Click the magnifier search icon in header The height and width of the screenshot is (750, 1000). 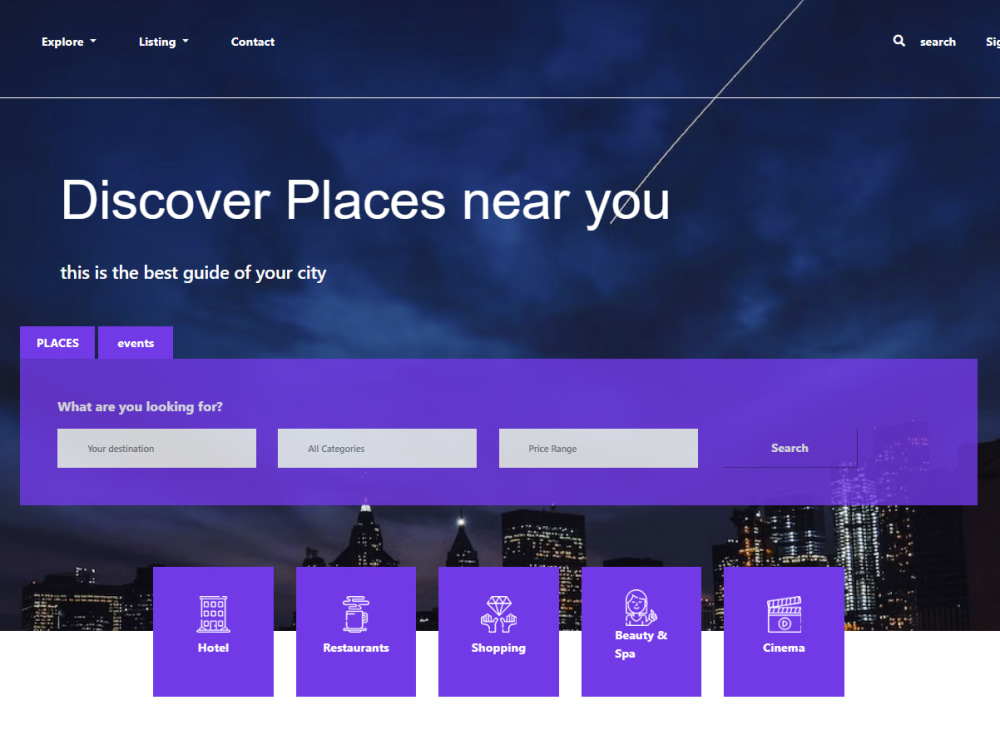(899, 41)
